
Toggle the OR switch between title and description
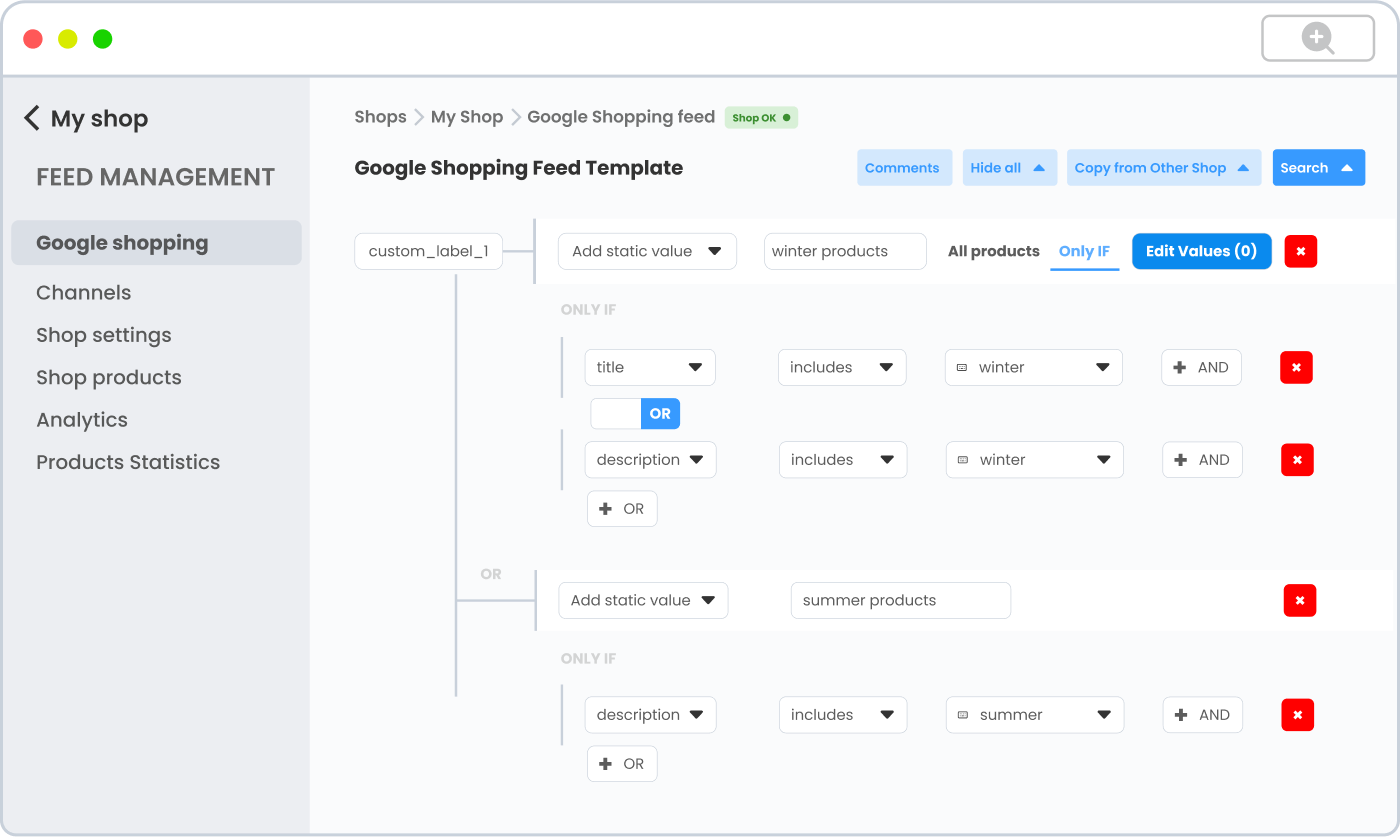(635, 413)
